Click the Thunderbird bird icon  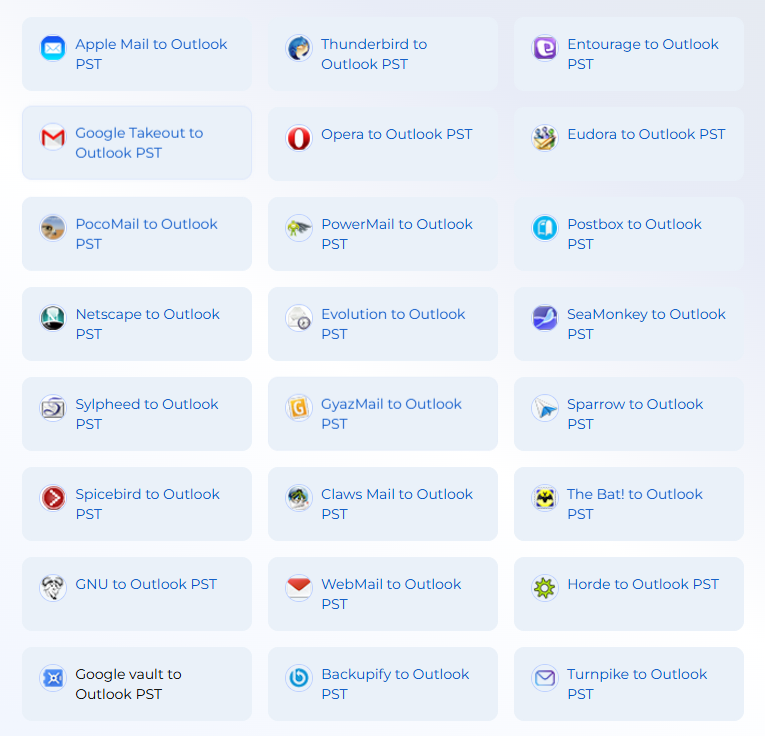[299, 48]
